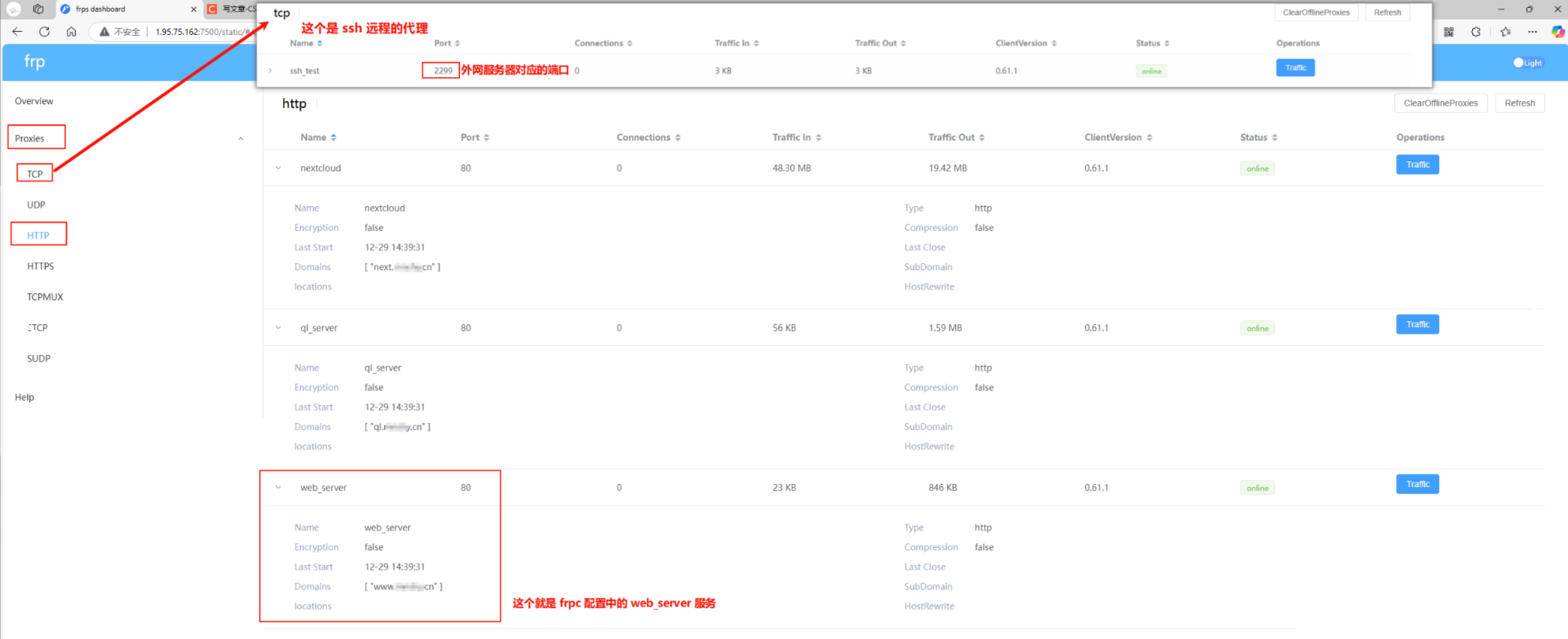Image resolution: width=1568 pixels, height=639 pixels.
Task: Click the address bar URL field
Action: click(201, 32)
